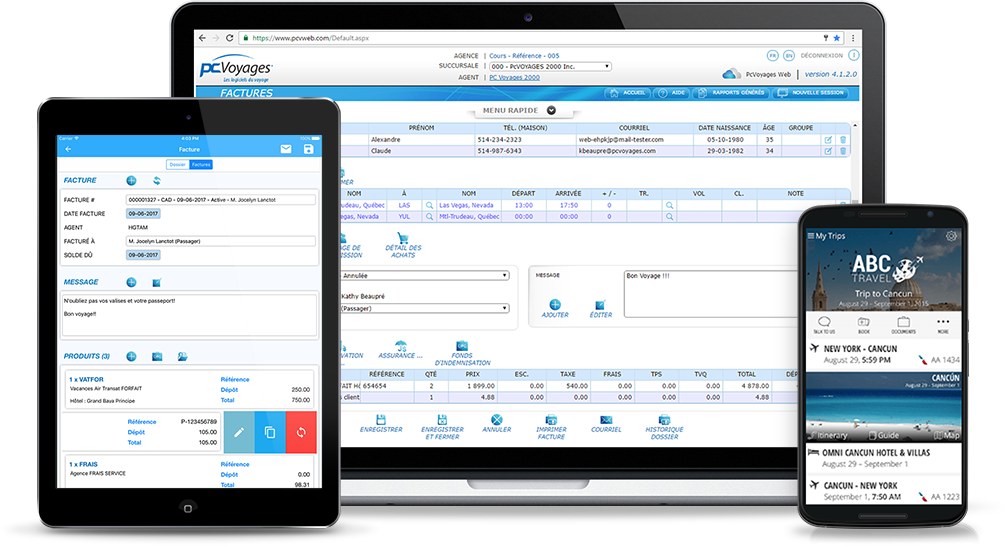Click the COURRIEL email icon
Screen dimensions: 1008x546
606,419
